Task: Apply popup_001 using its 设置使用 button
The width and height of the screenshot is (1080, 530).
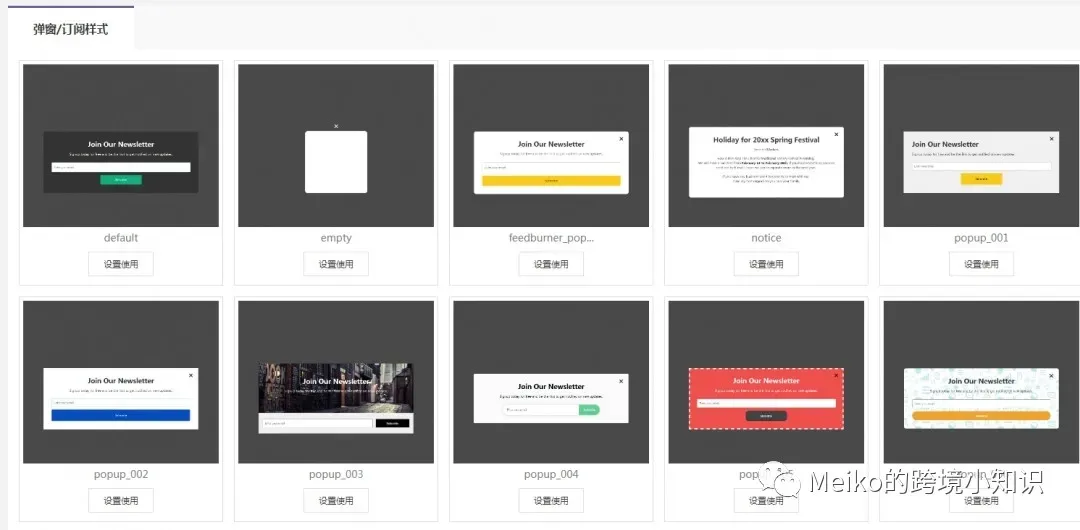Action: click(x=982, y=264)
